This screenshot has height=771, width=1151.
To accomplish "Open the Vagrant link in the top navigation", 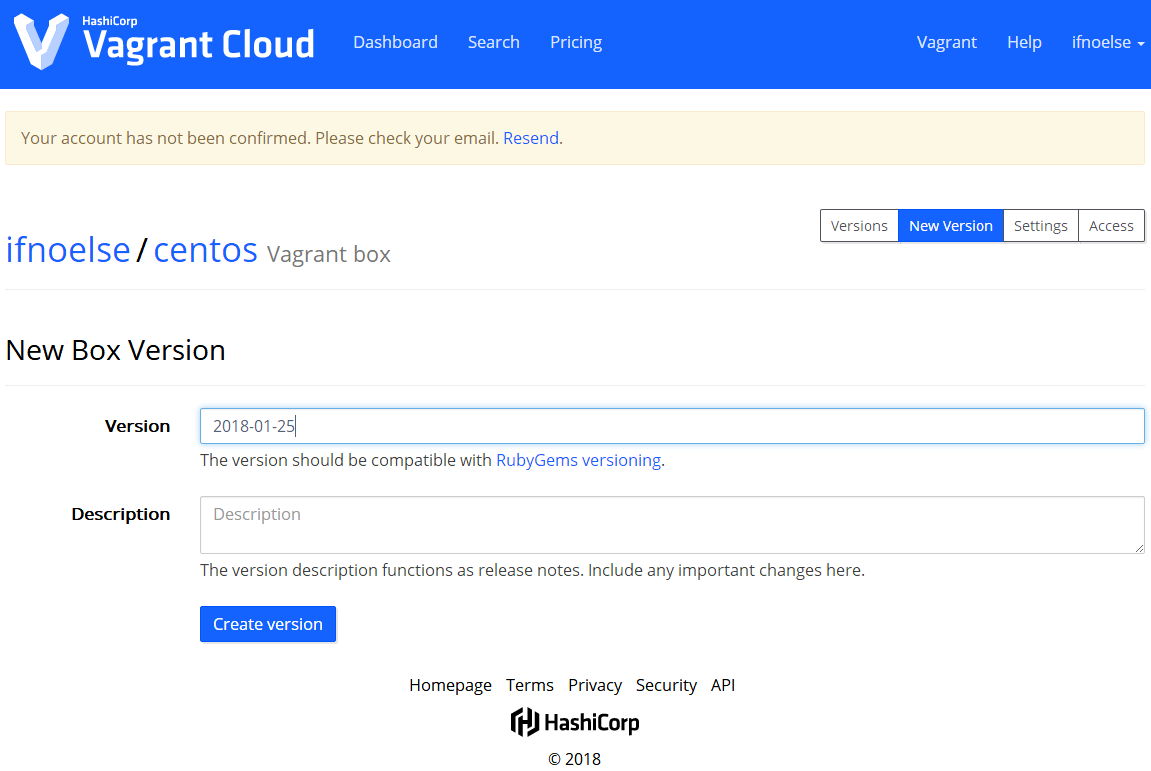I will pos(946,43).
